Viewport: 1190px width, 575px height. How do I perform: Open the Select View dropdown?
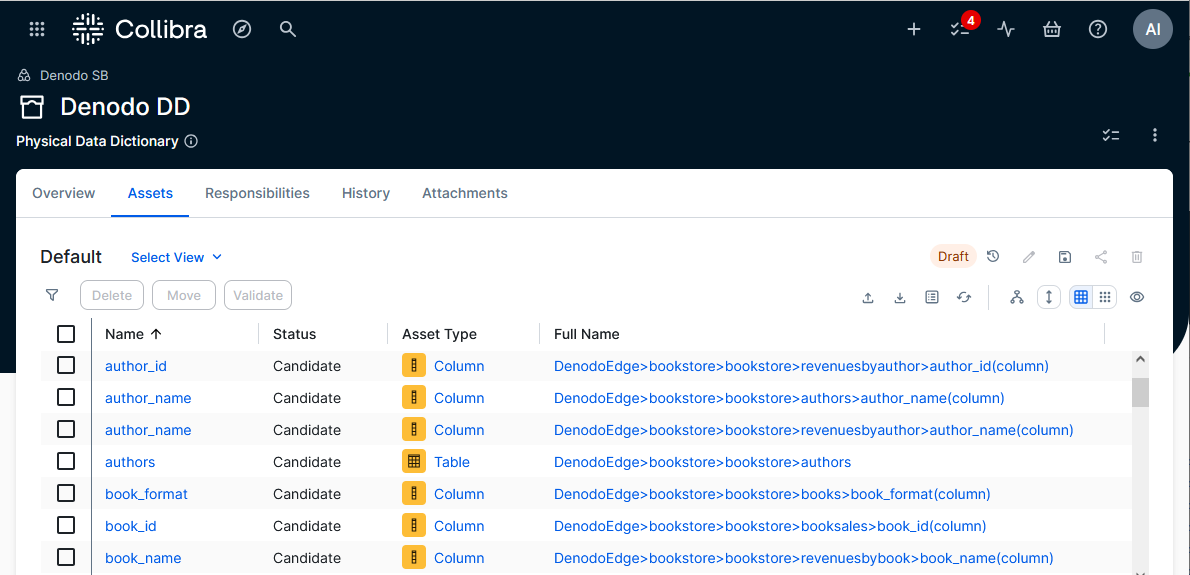[176, 257]
